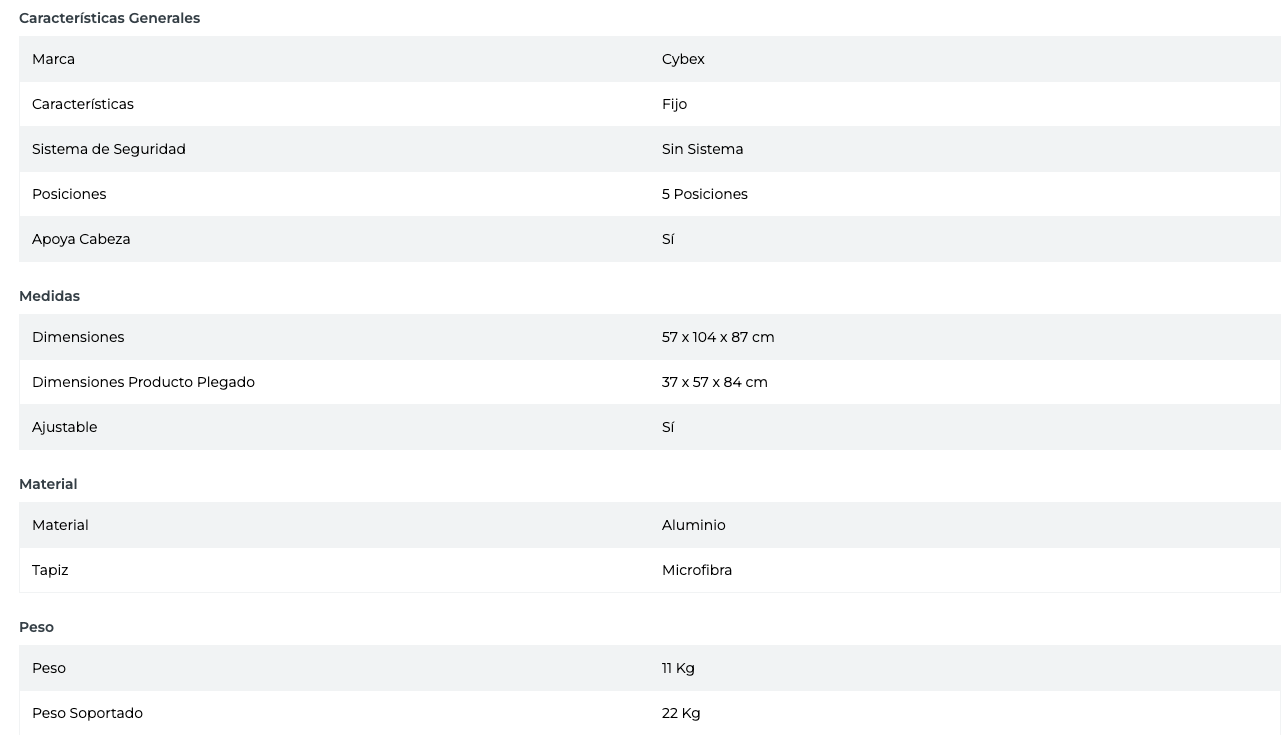Image resolution: width=1282 pixels, height=735 pixels.
Task: Click the Sin Sistema value
Action: click(702, 149)
